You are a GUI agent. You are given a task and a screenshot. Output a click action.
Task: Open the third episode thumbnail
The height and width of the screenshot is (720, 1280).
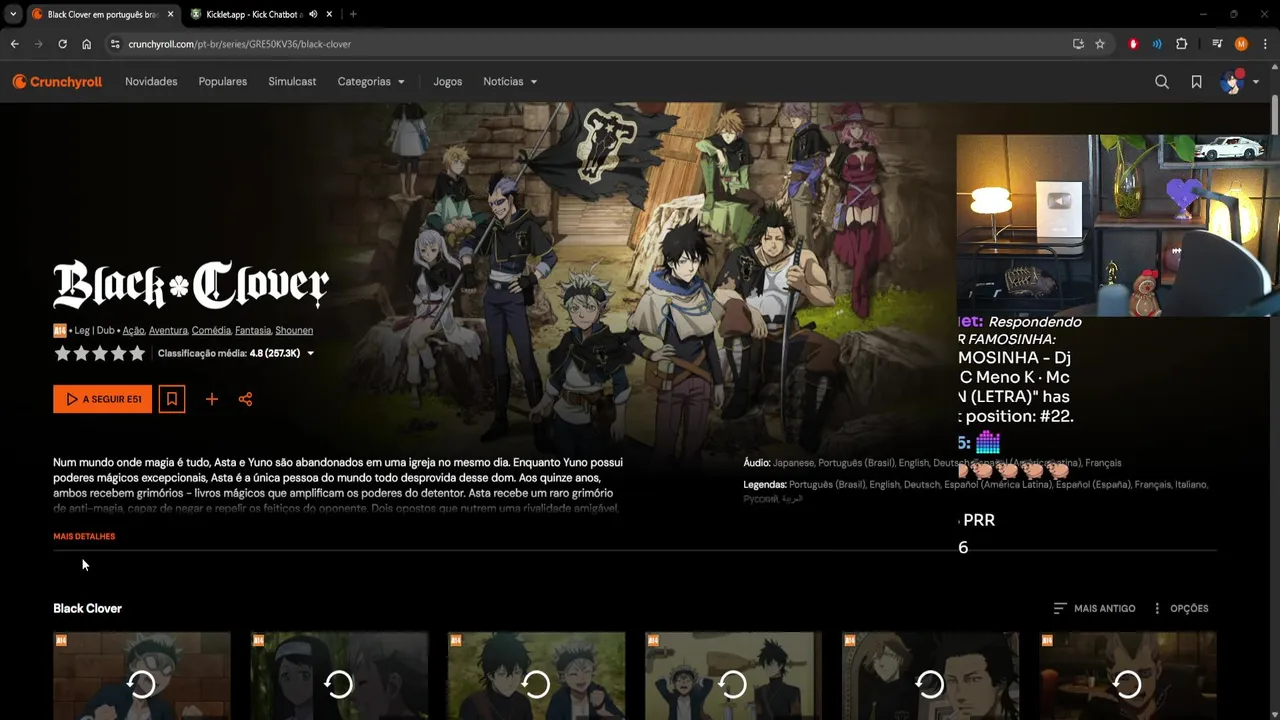pyautogui.click(x=536, y=676)
